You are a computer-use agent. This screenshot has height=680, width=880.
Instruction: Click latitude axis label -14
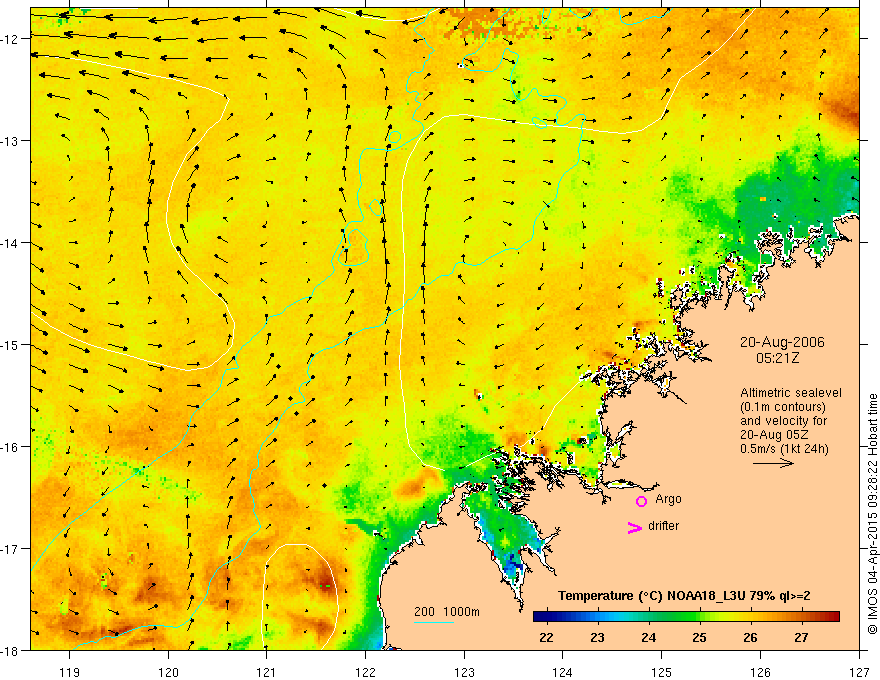click(x=10, y=243)
